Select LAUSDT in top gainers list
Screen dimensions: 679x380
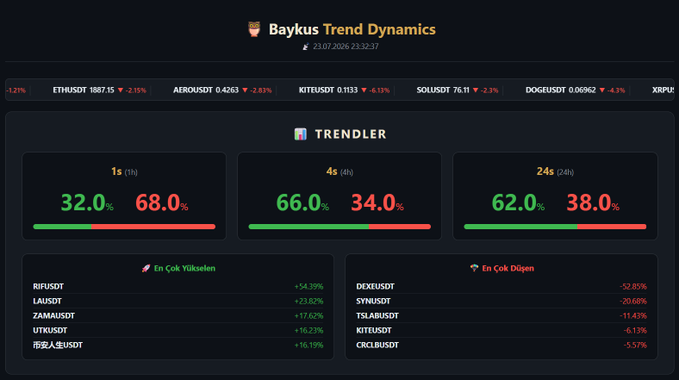[47, 301]
